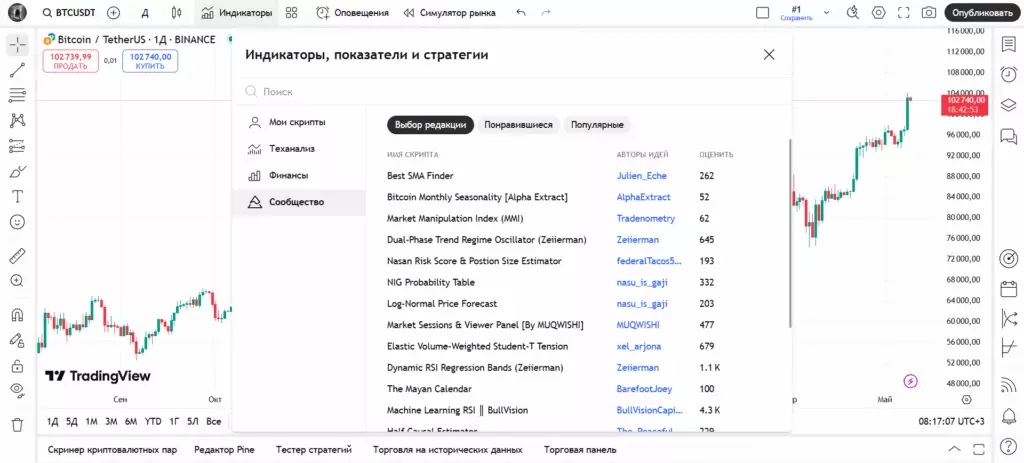Open the alerts clock panel

point(1008,74)
